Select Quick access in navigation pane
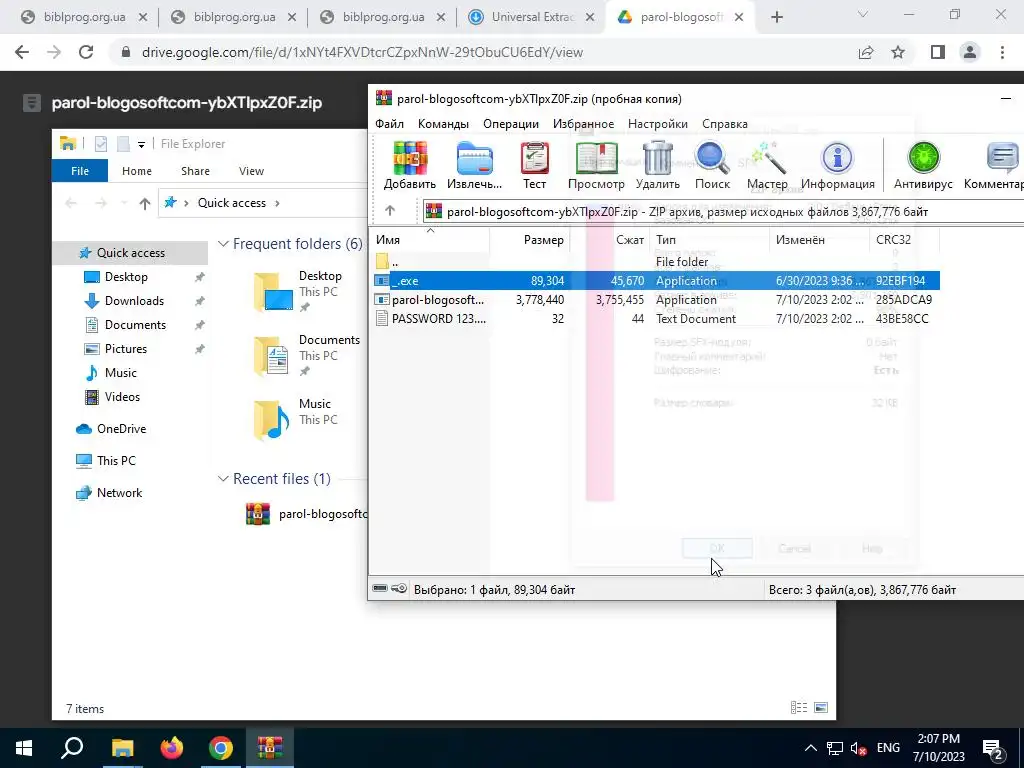 pos(130,253)
